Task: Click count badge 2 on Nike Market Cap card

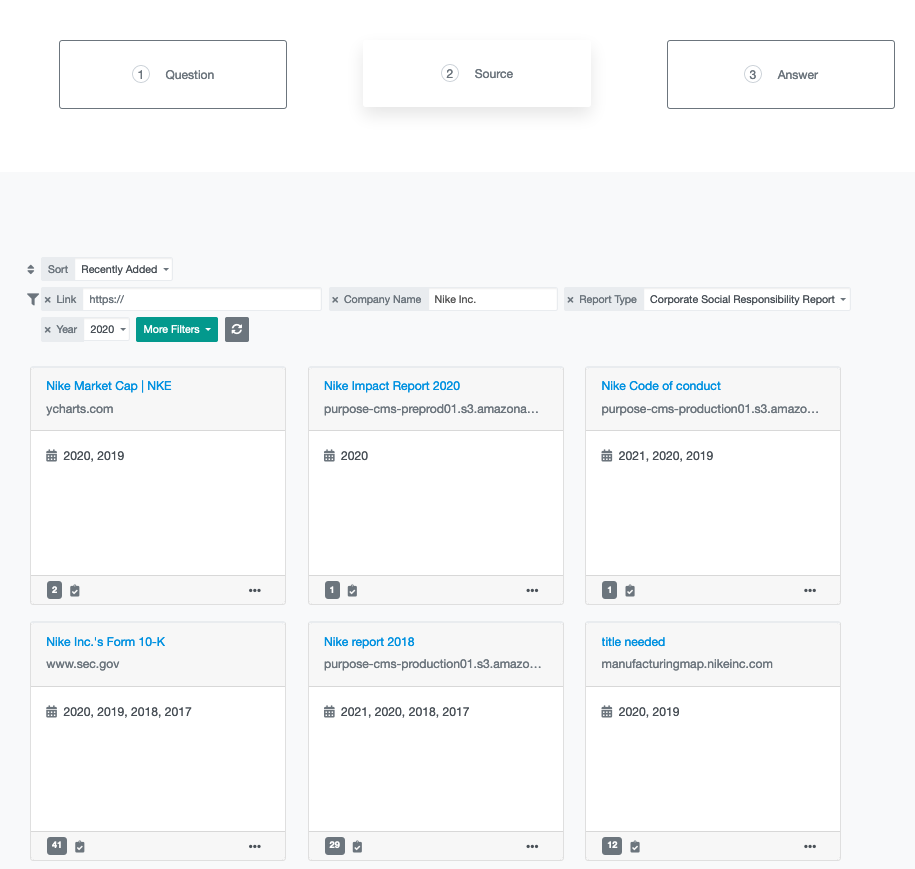Action: (54, 590)
